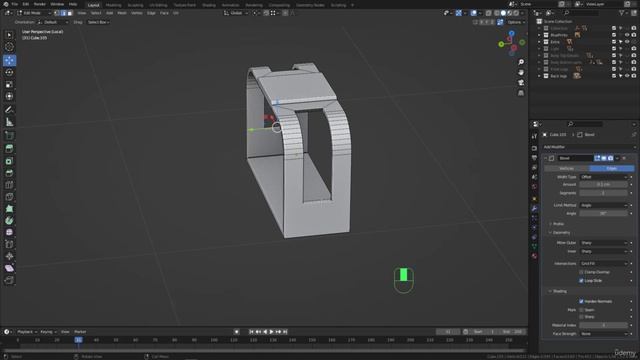The height and width of the screenshot is (360, 640).
Task: Open the Render menu
Action: [x=40, y=4]
